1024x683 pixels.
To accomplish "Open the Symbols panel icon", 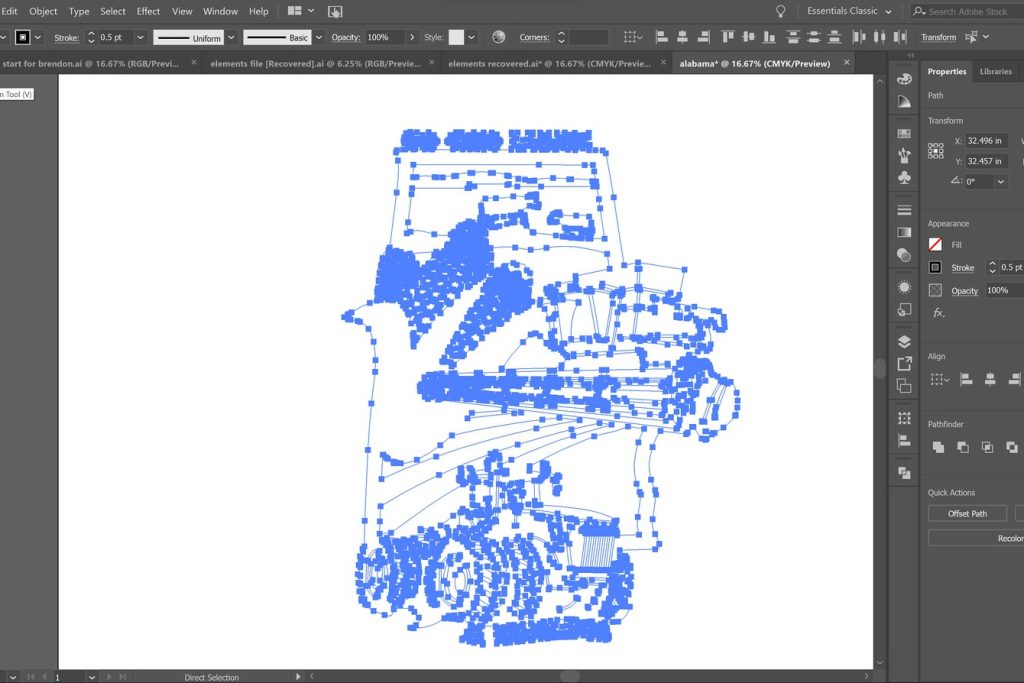I will tap(904, 178).
